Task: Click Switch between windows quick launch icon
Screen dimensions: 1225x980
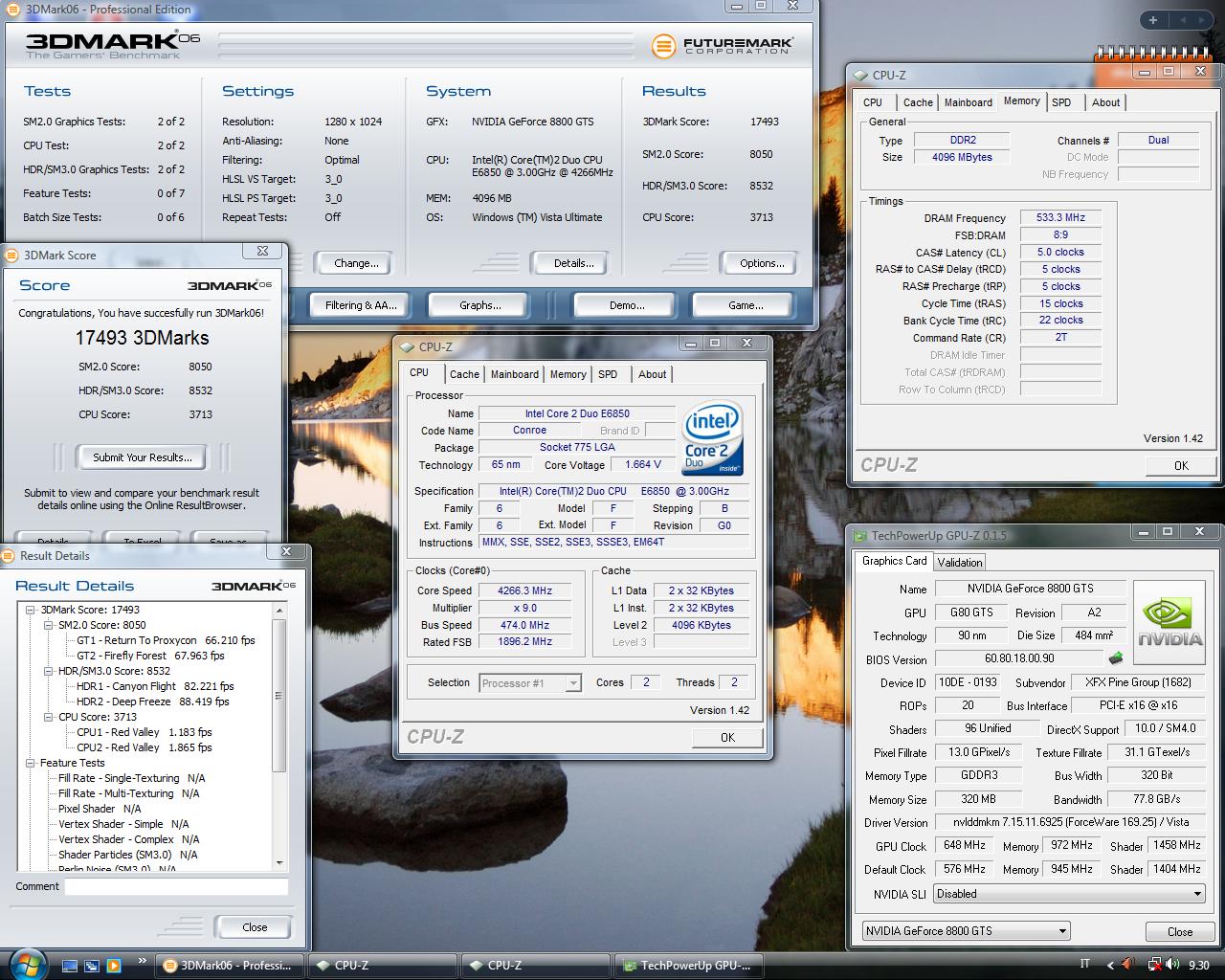Action: tap(92, 966)
